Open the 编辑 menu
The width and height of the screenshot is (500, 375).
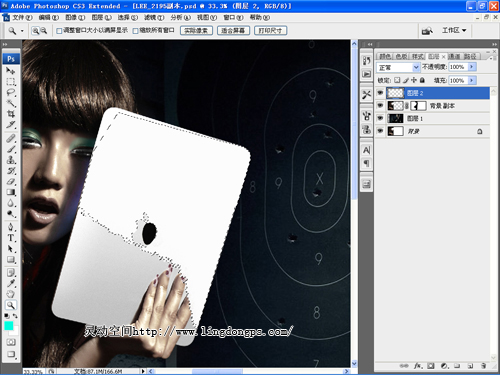[x=49, y=17]
